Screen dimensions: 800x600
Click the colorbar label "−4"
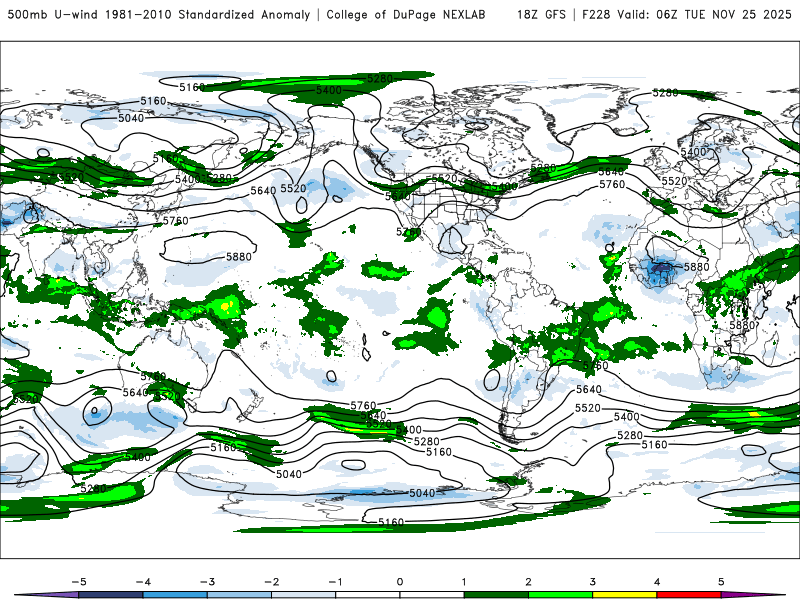[x=143, y=582]
